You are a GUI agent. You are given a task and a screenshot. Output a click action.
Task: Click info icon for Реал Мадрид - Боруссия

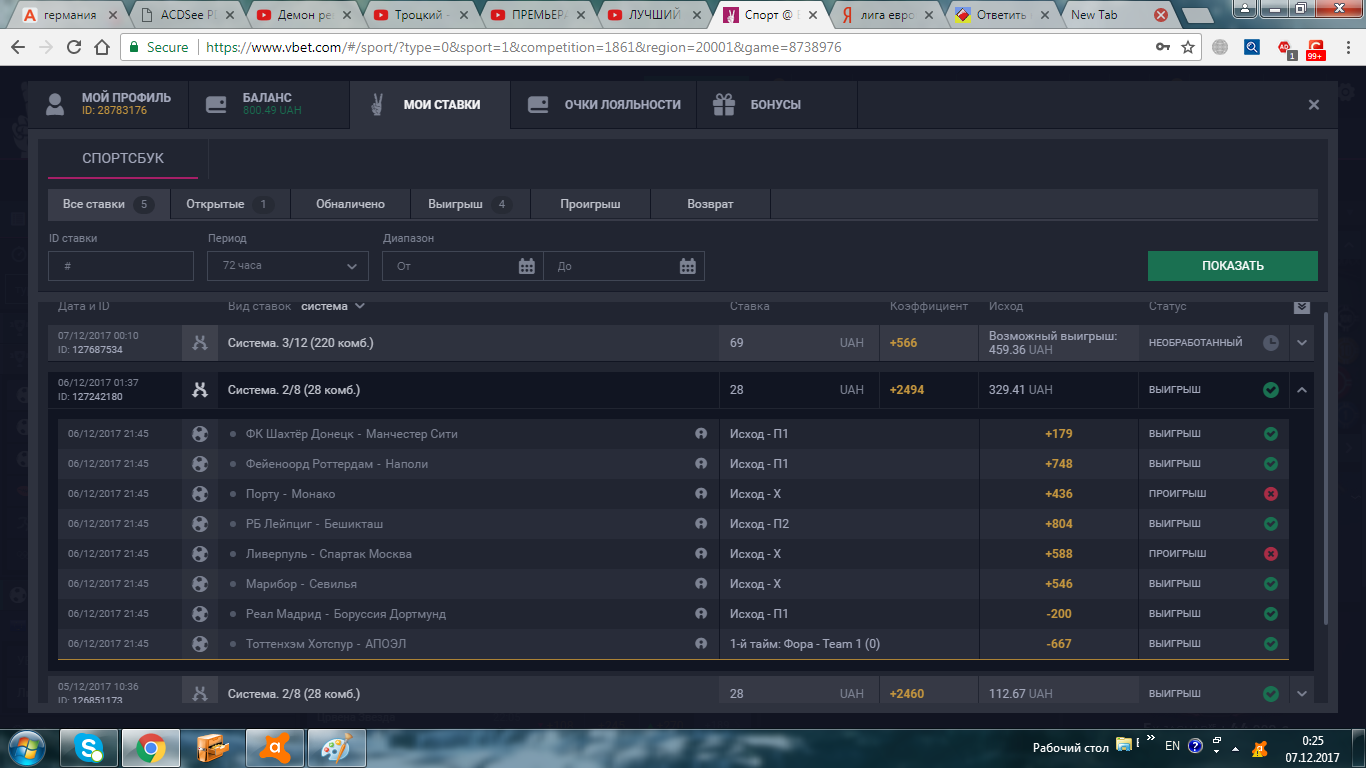point(701,614)
